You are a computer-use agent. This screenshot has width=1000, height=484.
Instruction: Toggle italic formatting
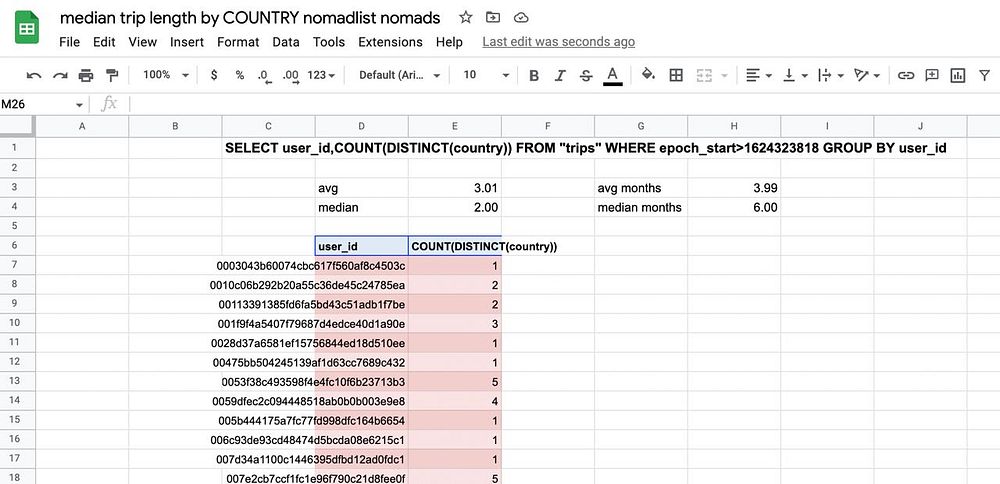[560, 75]
